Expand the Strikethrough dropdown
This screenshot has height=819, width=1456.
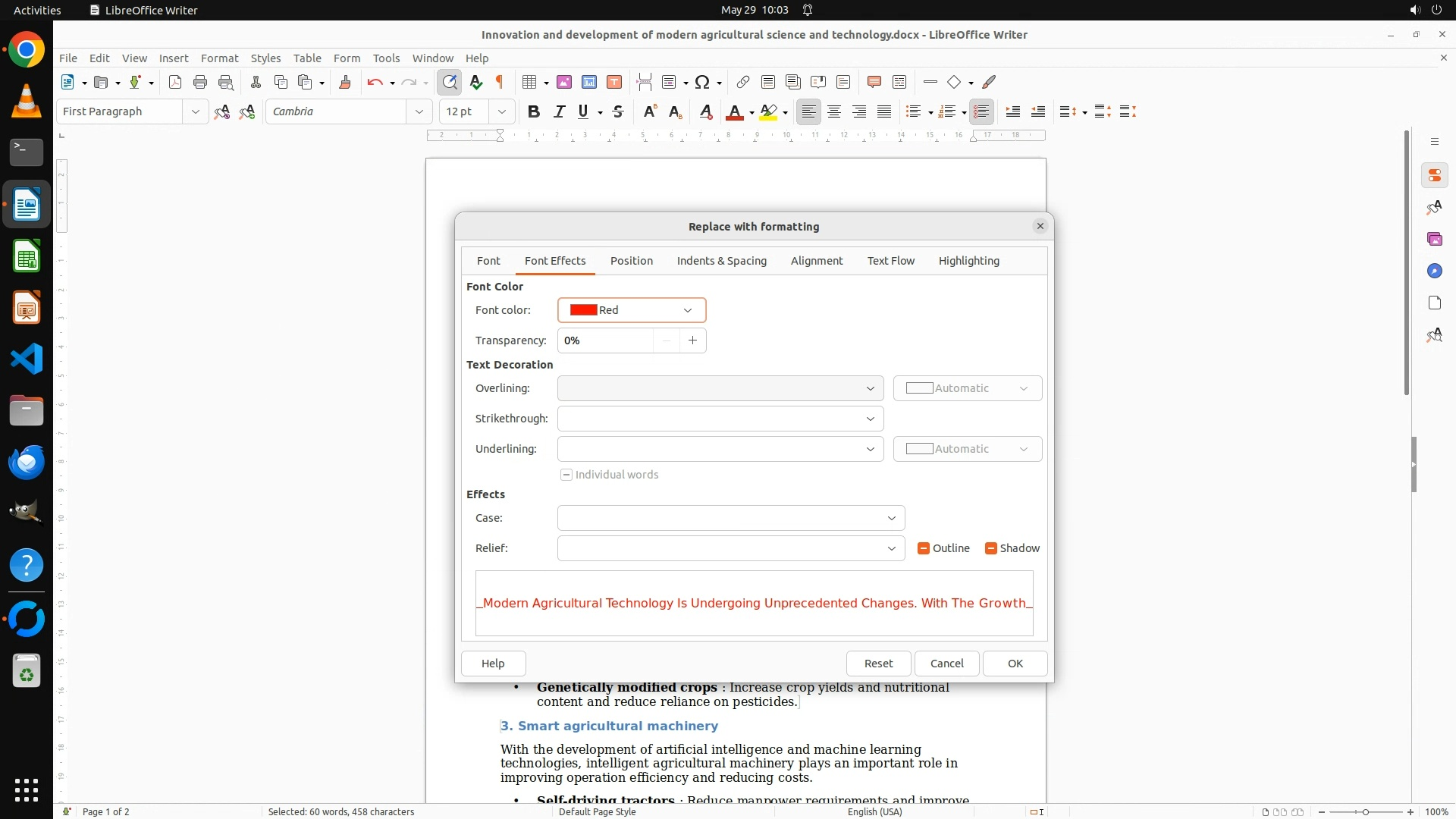(x=870, y=419)
